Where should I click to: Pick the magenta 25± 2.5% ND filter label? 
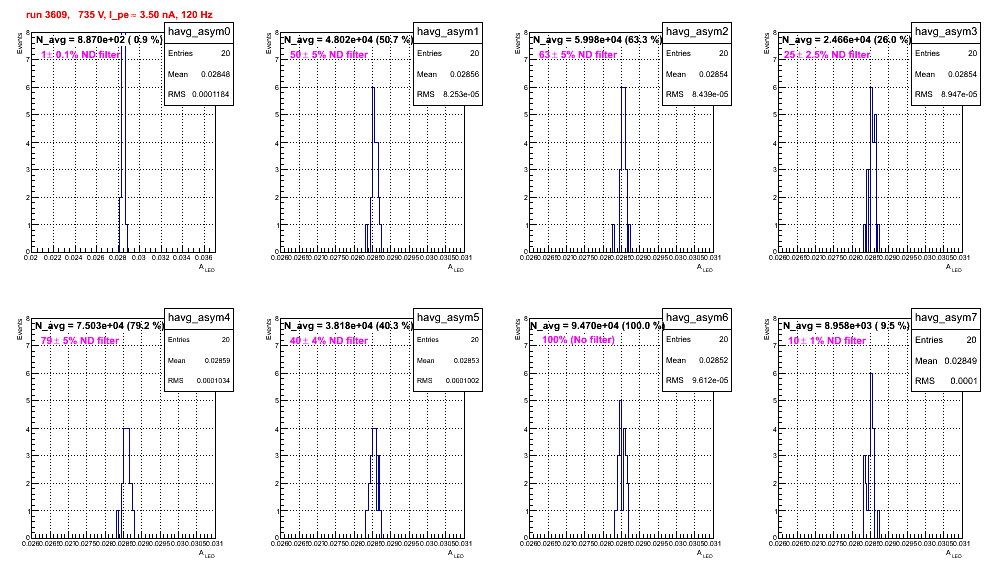tap(827, 55)
